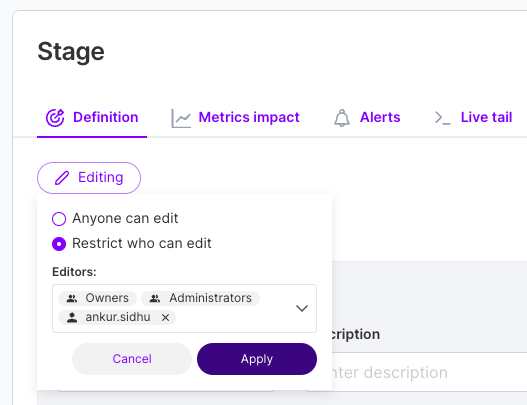
Task: Expand the Editors dropdown chevron
Action: click(x=302, y=308)
